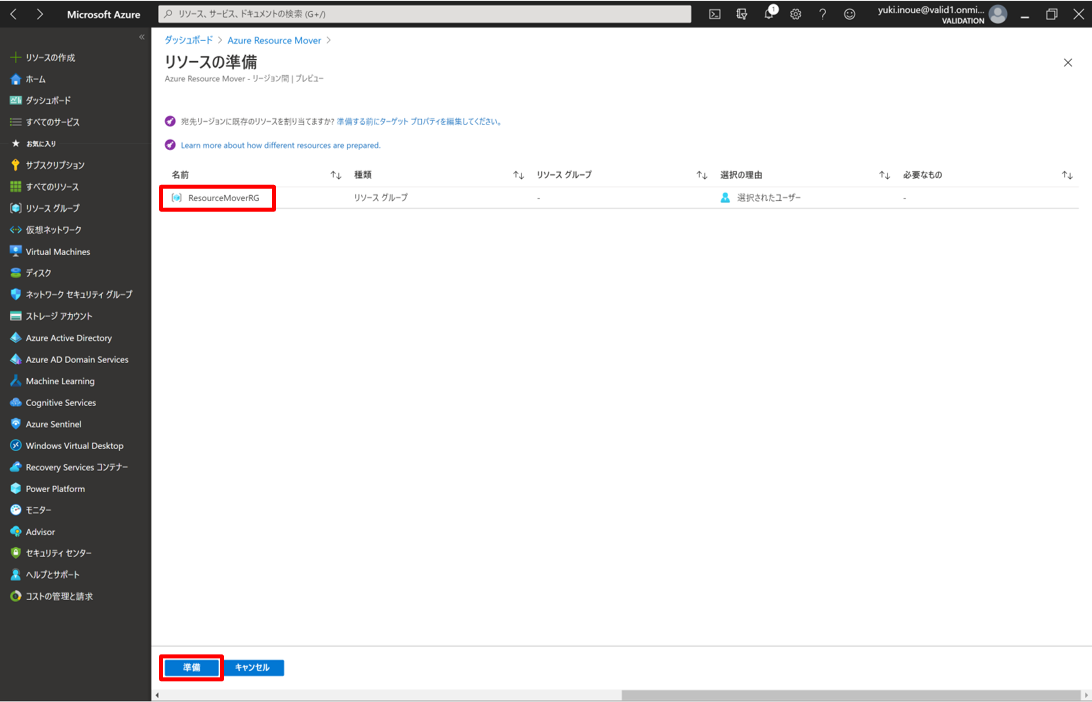This screenshot has width=1092, height=702.
Task: Open Machine Learning sidebar icon
Action: [15, 381]
